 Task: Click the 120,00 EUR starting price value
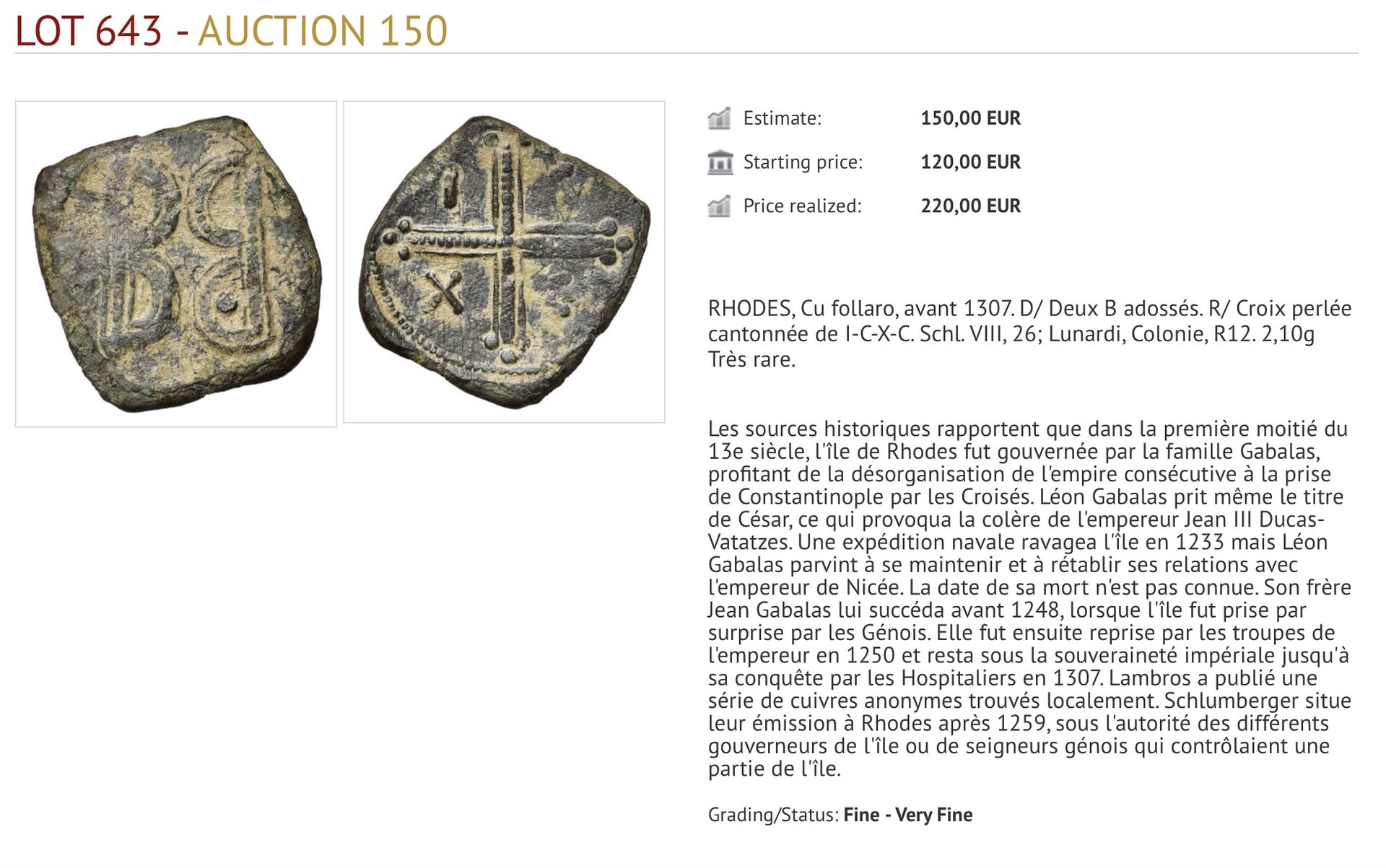(970, 162)
